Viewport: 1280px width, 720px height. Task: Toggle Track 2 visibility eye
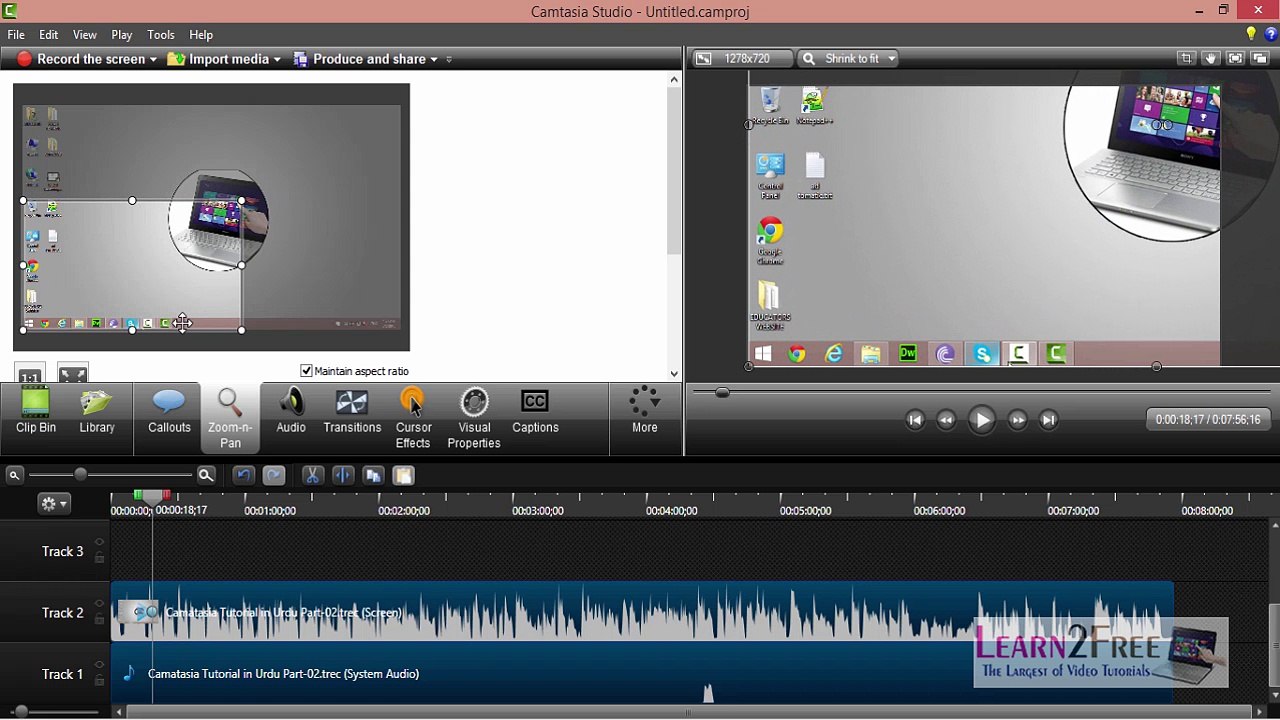pos(99,605)
